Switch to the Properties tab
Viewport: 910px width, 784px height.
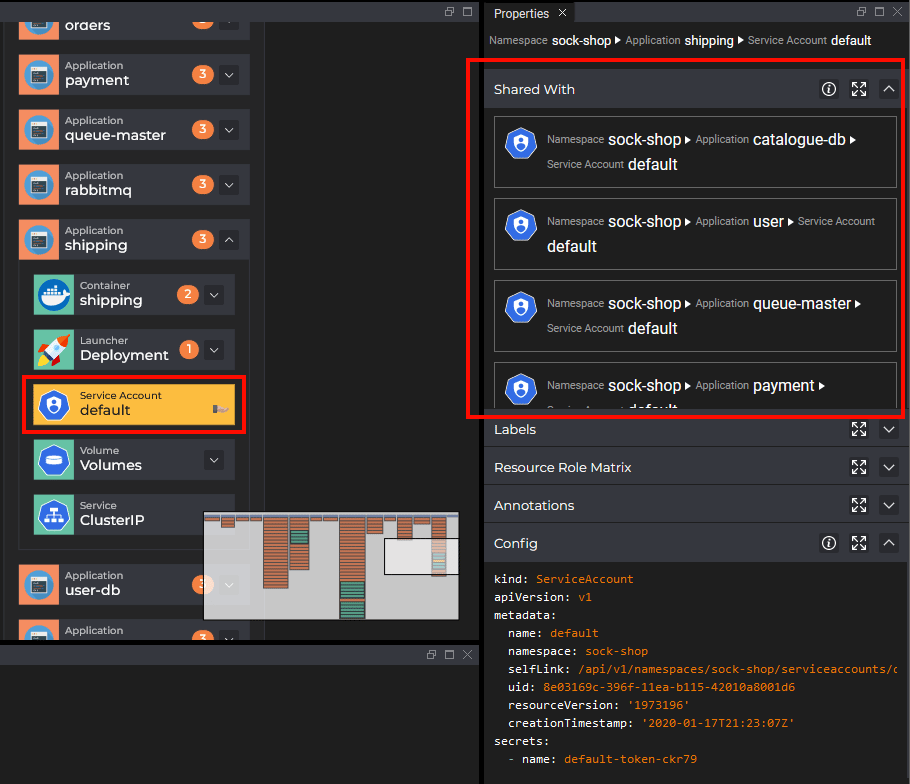point(521,13)
